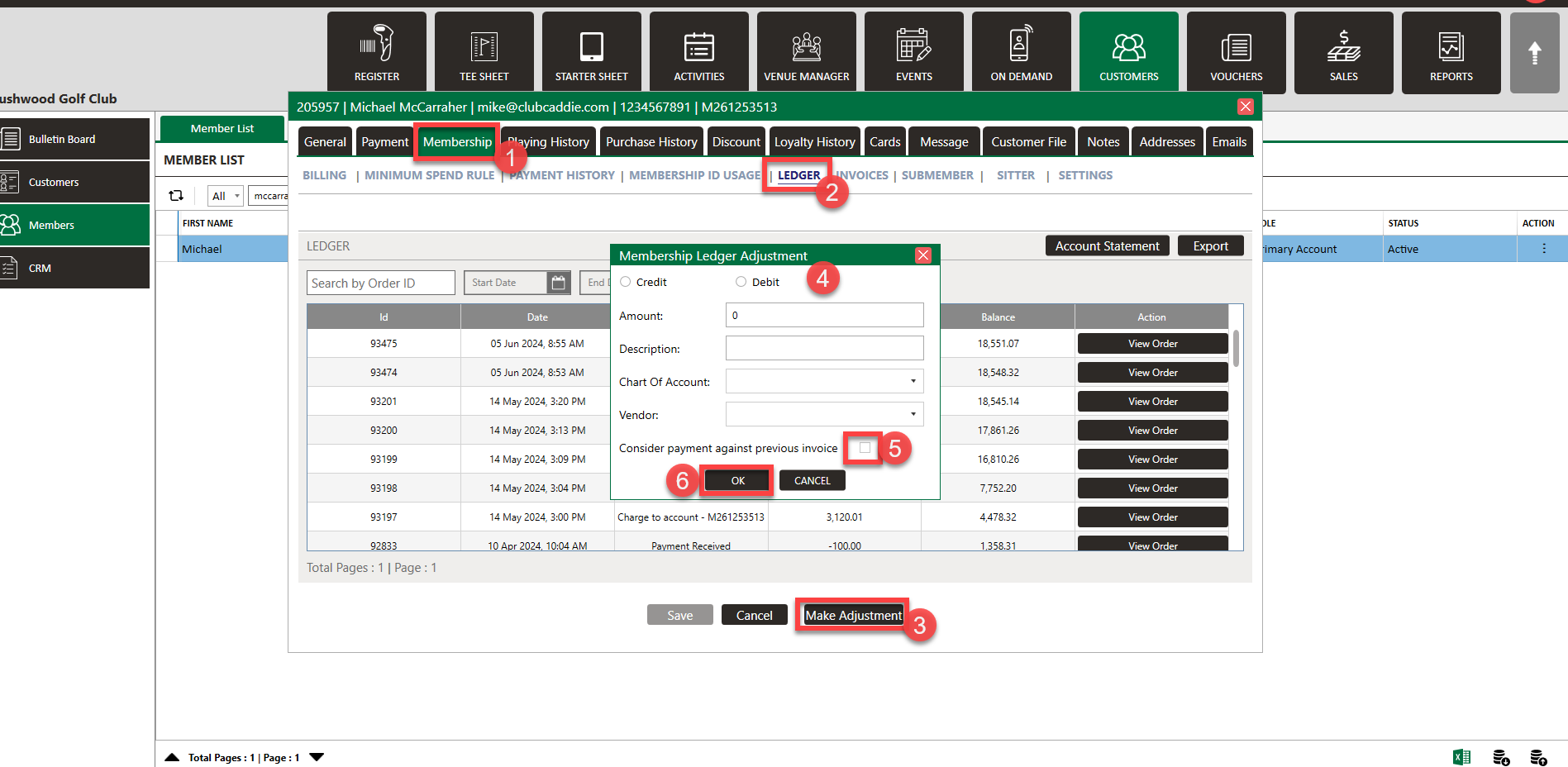Open Customers in the left sidebar
This screenshot has width=1568, height=767.
74,182
